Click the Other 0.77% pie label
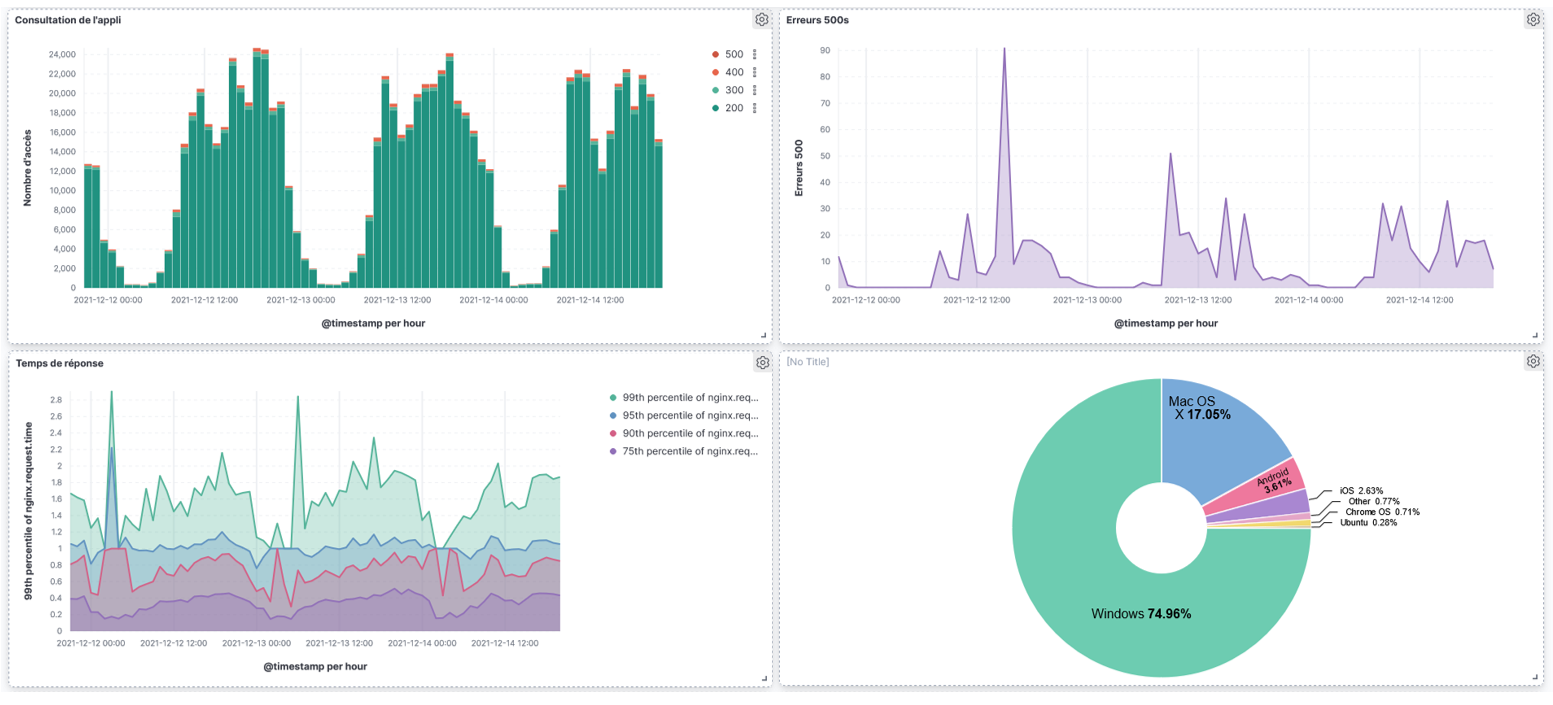Image resolution: width=1553 pixels, height=705 pixels. point(1374,501)
